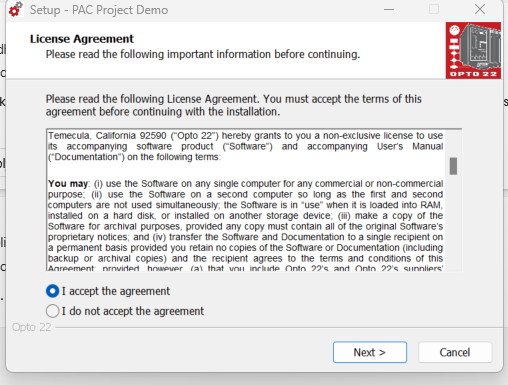
Task: Click the Cancel button
Action: 455,352
